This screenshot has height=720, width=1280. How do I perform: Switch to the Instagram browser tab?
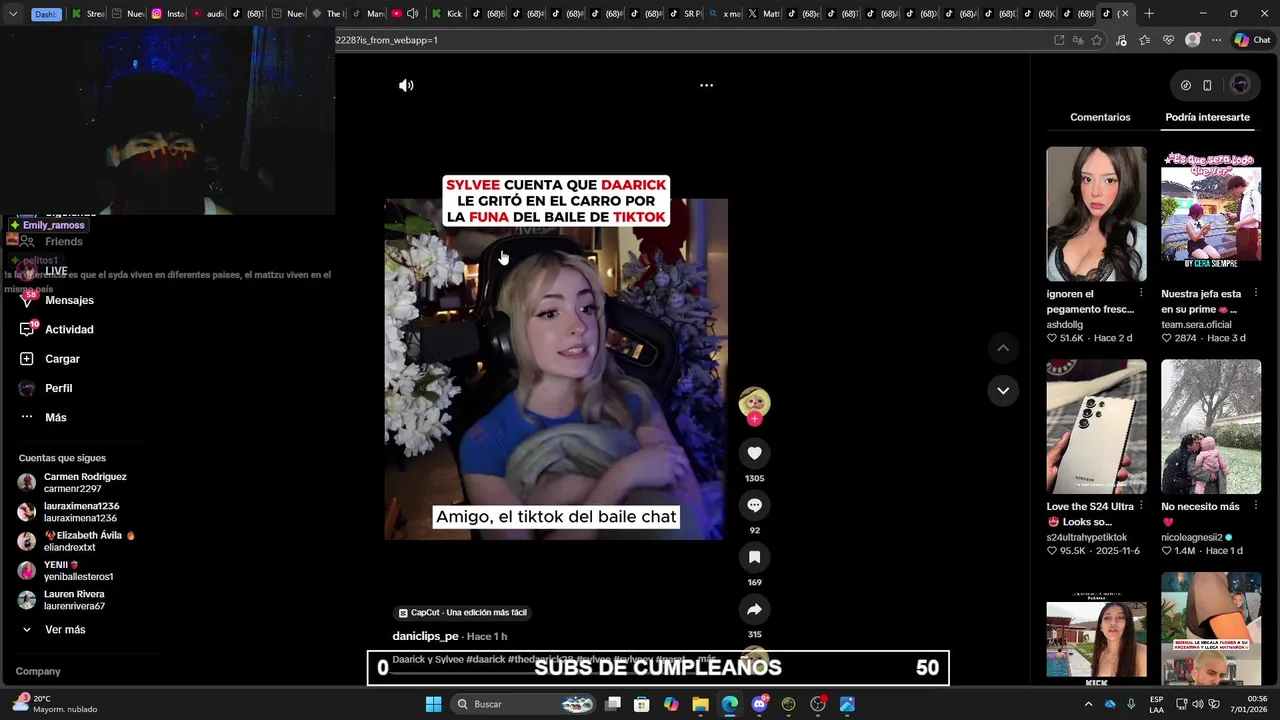(x=167, y=14)
